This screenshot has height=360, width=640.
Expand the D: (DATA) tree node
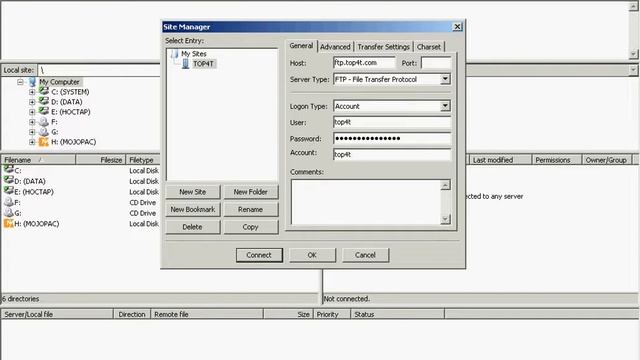[32, 102]
